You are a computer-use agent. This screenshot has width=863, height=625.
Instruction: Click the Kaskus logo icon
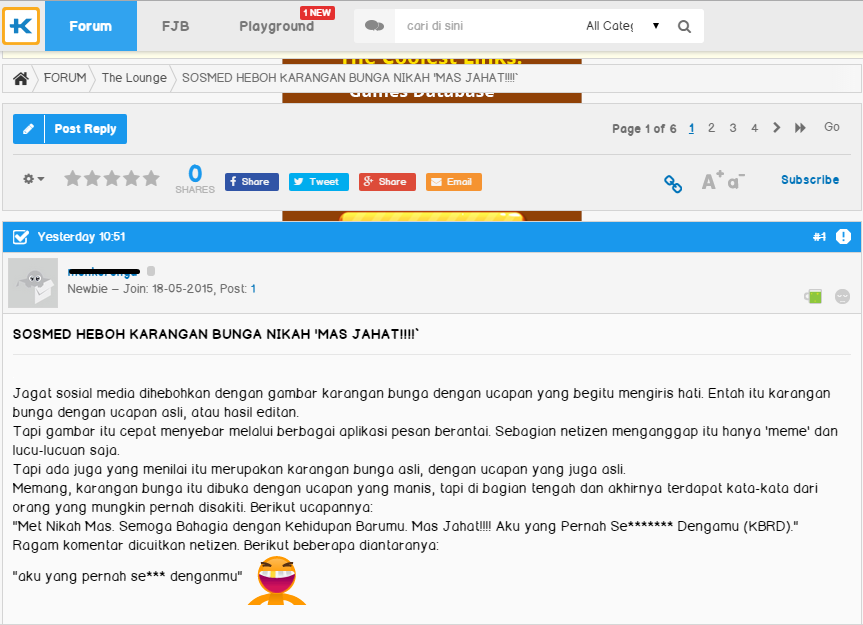[21, 26]
